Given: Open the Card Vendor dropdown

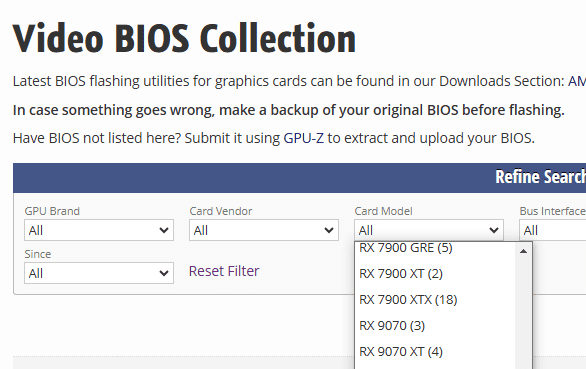Looking at the screenshot, I should click(x=264, y=230).
